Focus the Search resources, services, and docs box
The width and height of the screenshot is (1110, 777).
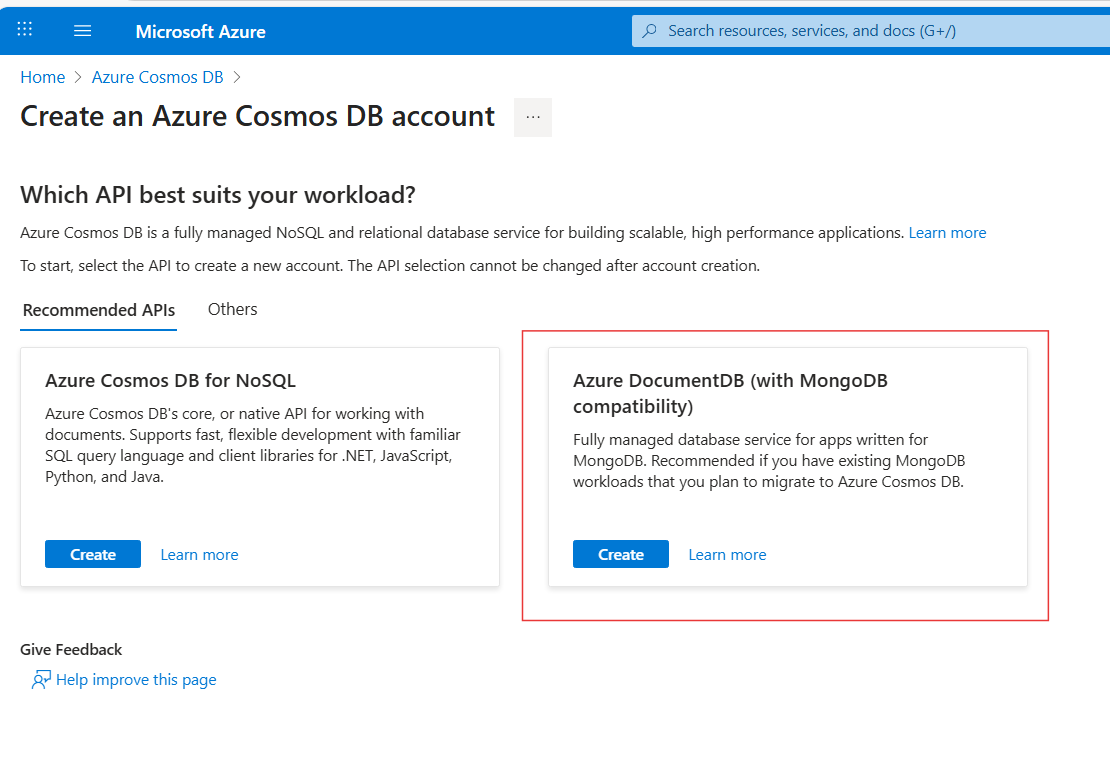tap(870, 31)
